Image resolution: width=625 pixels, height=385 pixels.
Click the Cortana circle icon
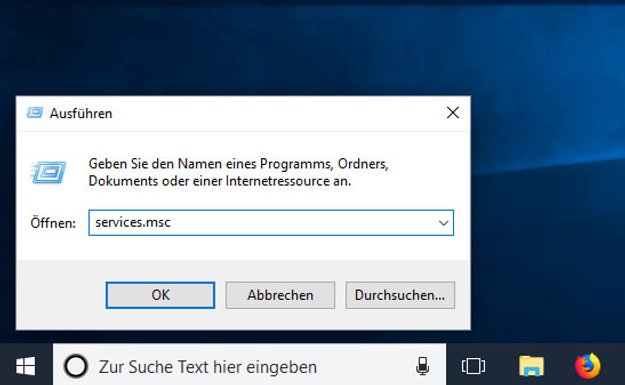pyautogui.click(x=76, y=366)
